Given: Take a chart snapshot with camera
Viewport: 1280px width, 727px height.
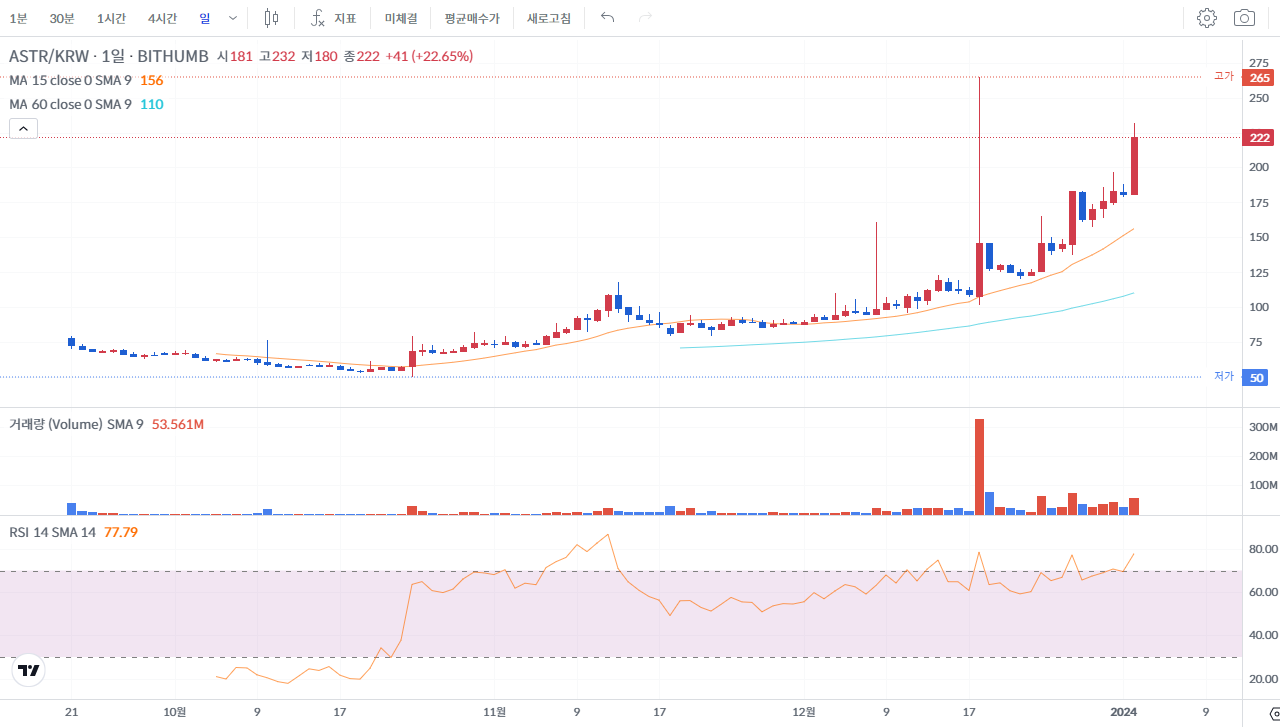Looking at the screenshot, I should tap(1244, 18).
